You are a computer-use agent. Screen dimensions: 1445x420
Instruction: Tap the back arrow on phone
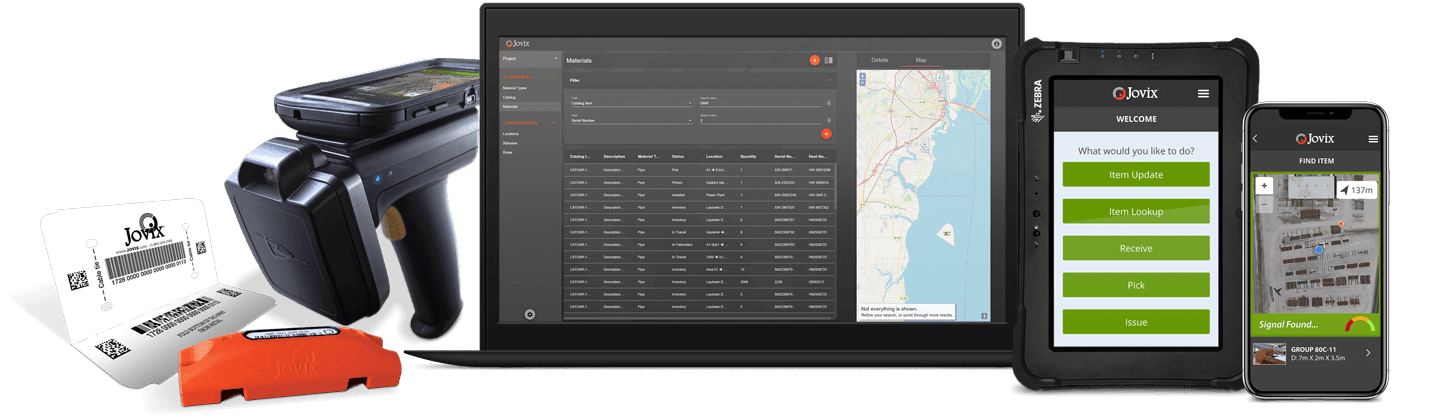(x=1256, y=139)
